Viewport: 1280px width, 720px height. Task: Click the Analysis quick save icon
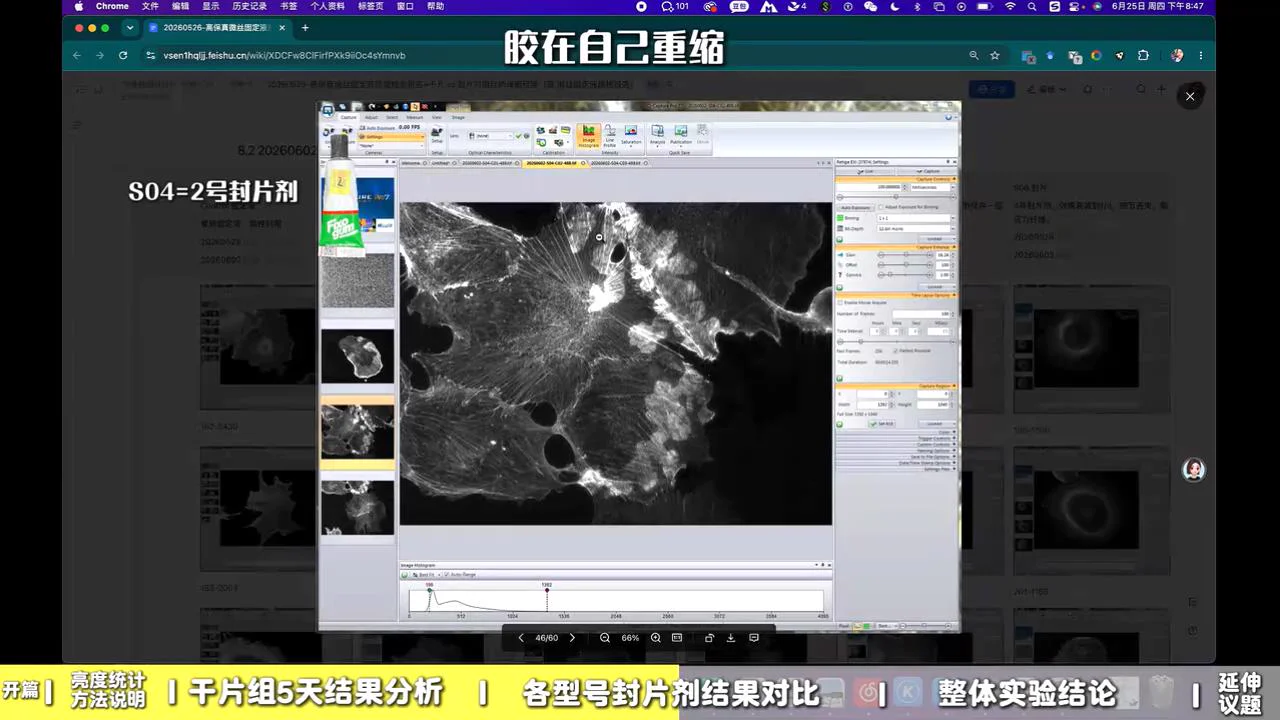coord(658,134)
